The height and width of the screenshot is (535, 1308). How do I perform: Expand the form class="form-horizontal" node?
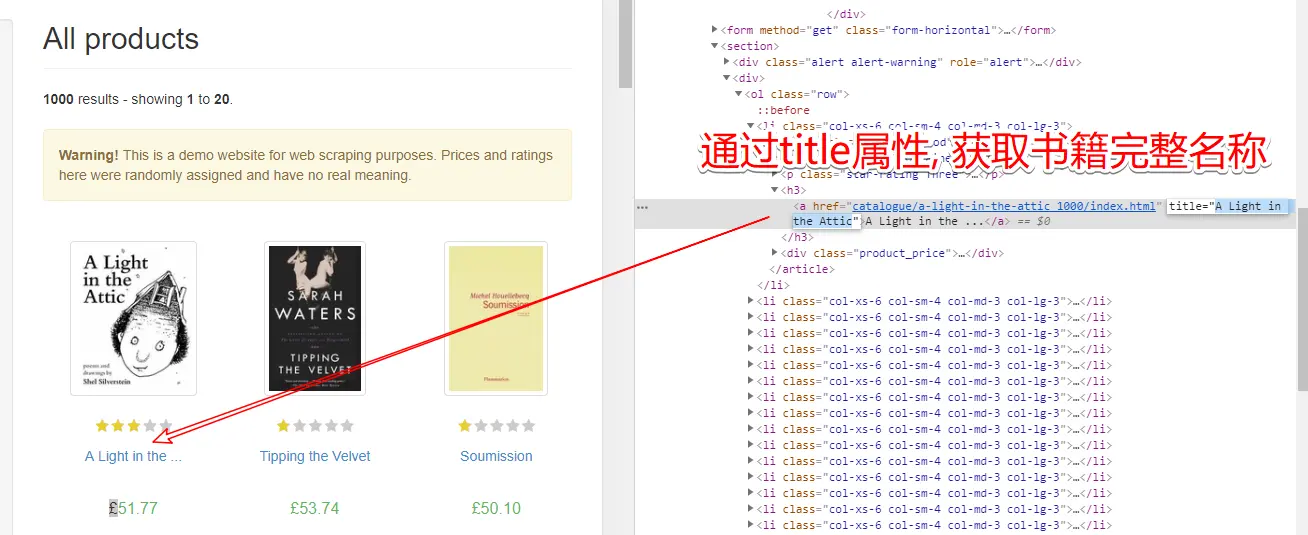coord(714,30)
